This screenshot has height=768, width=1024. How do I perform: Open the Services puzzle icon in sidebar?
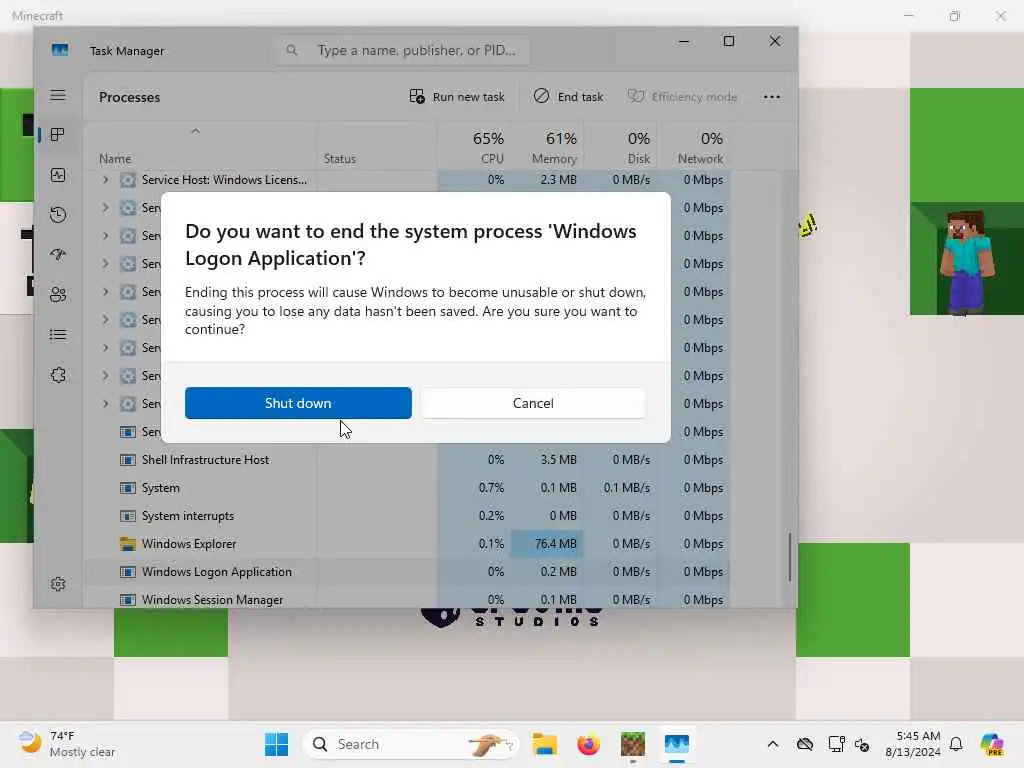point(58,376)
